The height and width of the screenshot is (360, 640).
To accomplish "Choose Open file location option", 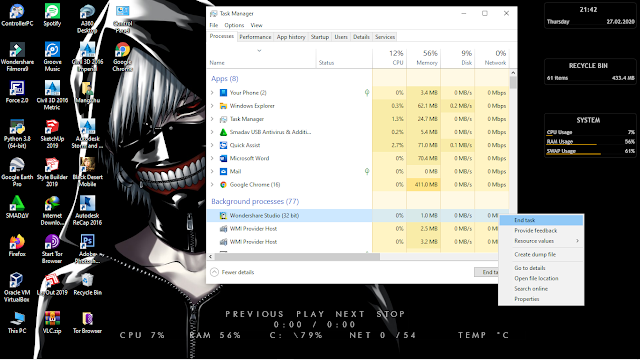I will (x=541, y=278).
